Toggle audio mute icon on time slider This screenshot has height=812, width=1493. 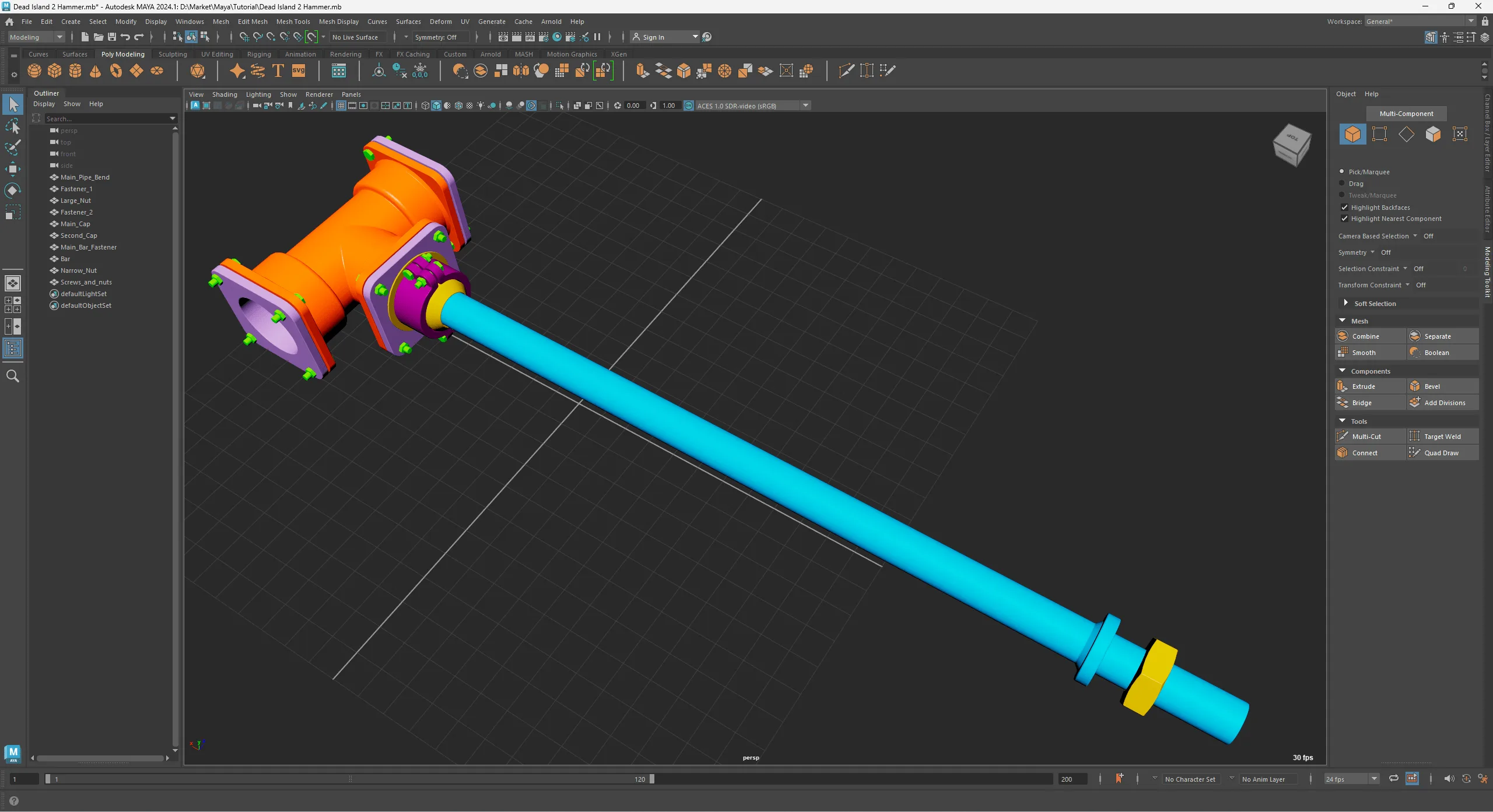tap(1449, 779)
